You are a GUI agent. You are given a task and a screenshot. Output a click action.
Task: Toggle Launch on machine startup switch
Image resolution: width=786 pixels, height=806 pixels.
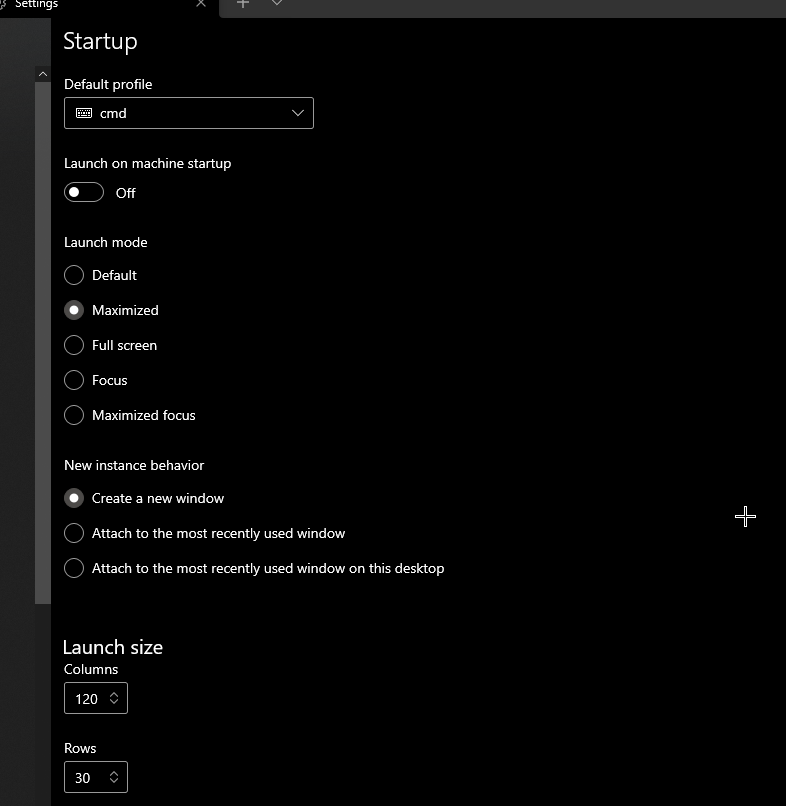pos(84,192)
